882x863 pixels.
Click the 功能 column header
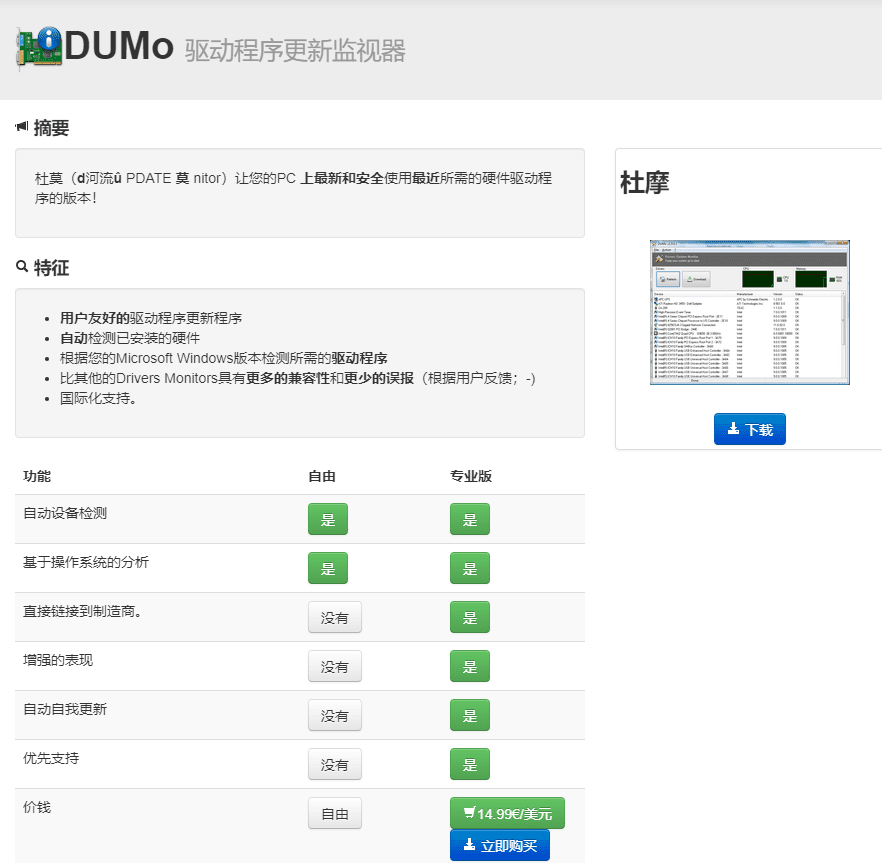pyautogui.click(x=37, y=476)
